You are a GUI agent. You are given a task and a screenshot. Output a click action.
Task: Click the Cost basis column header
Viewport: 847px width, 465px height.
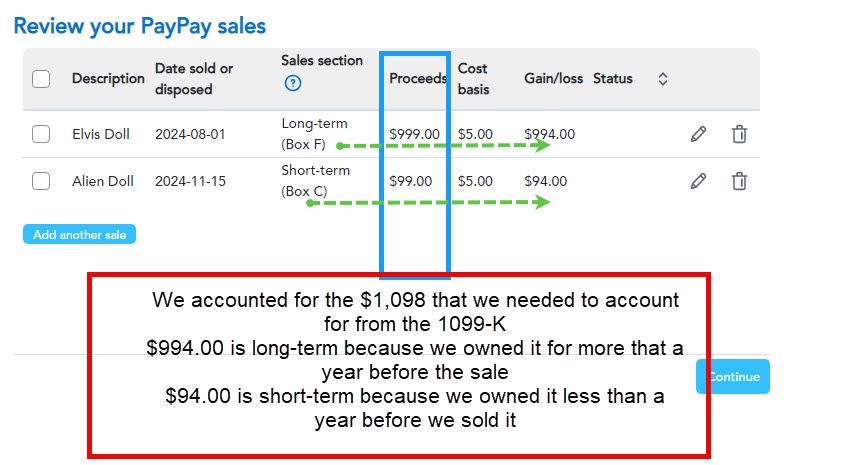click(474, 79)
